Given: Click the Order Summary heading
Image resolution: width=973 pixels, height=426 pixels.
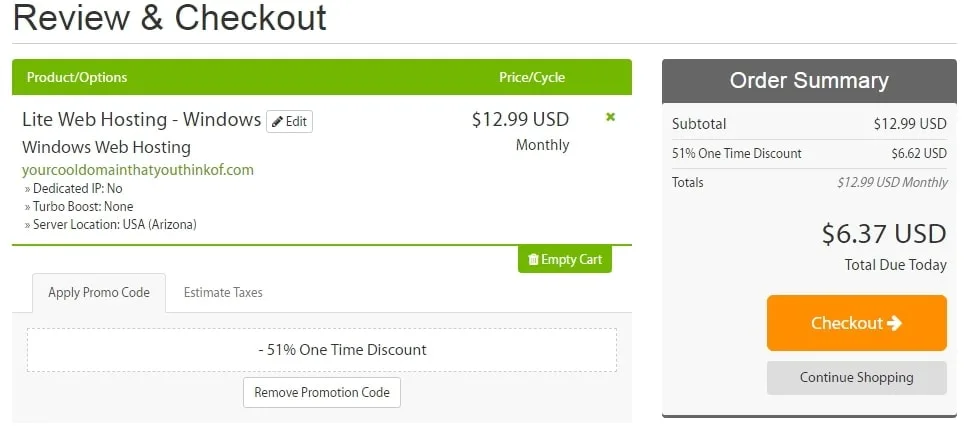Looking at the screenshot, I should point(809,81).
